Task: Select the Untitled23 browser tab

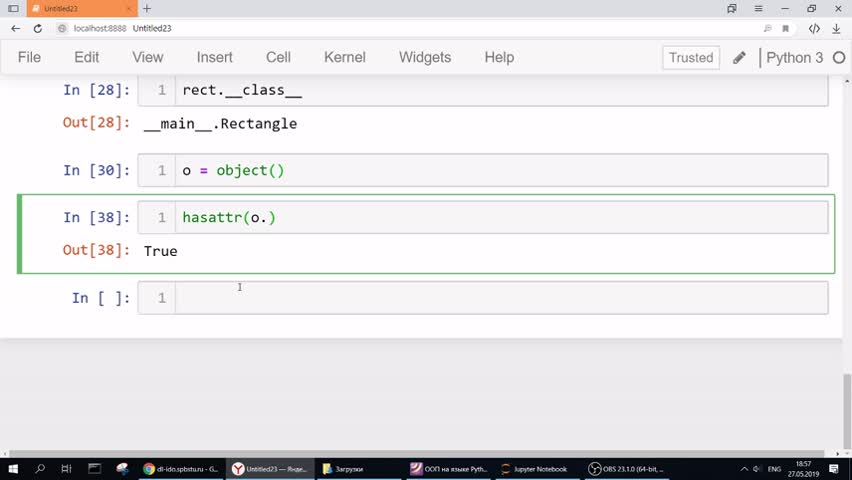Action: (x=82, y=9)
